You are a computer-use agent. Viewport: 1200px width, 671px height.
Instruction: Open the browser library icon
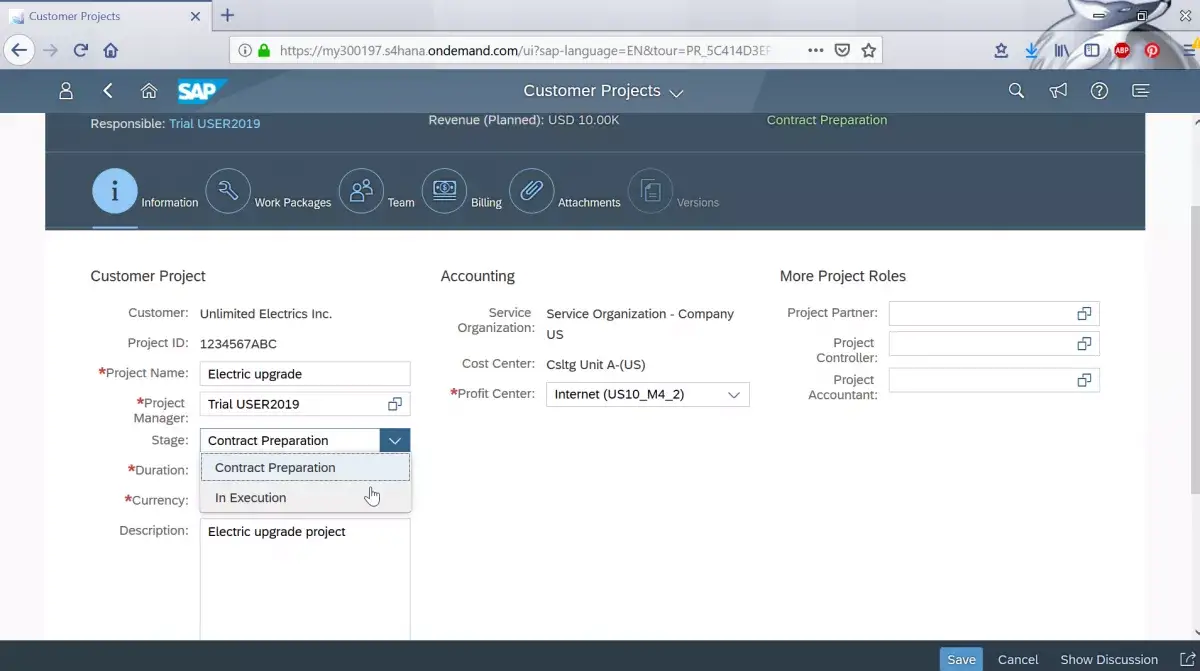pyautogui.click(x=1062, y=50)
